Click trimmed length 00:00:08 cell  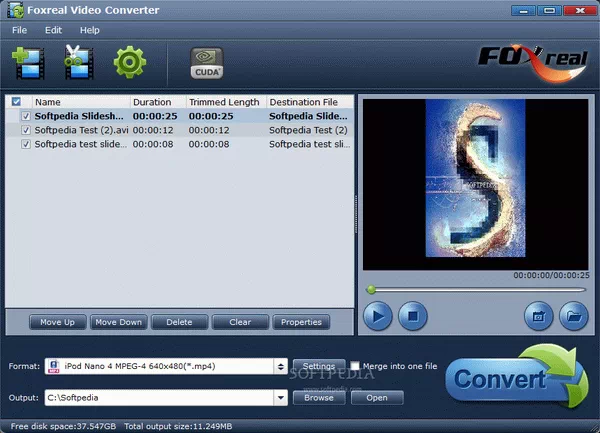coord(209,145)
